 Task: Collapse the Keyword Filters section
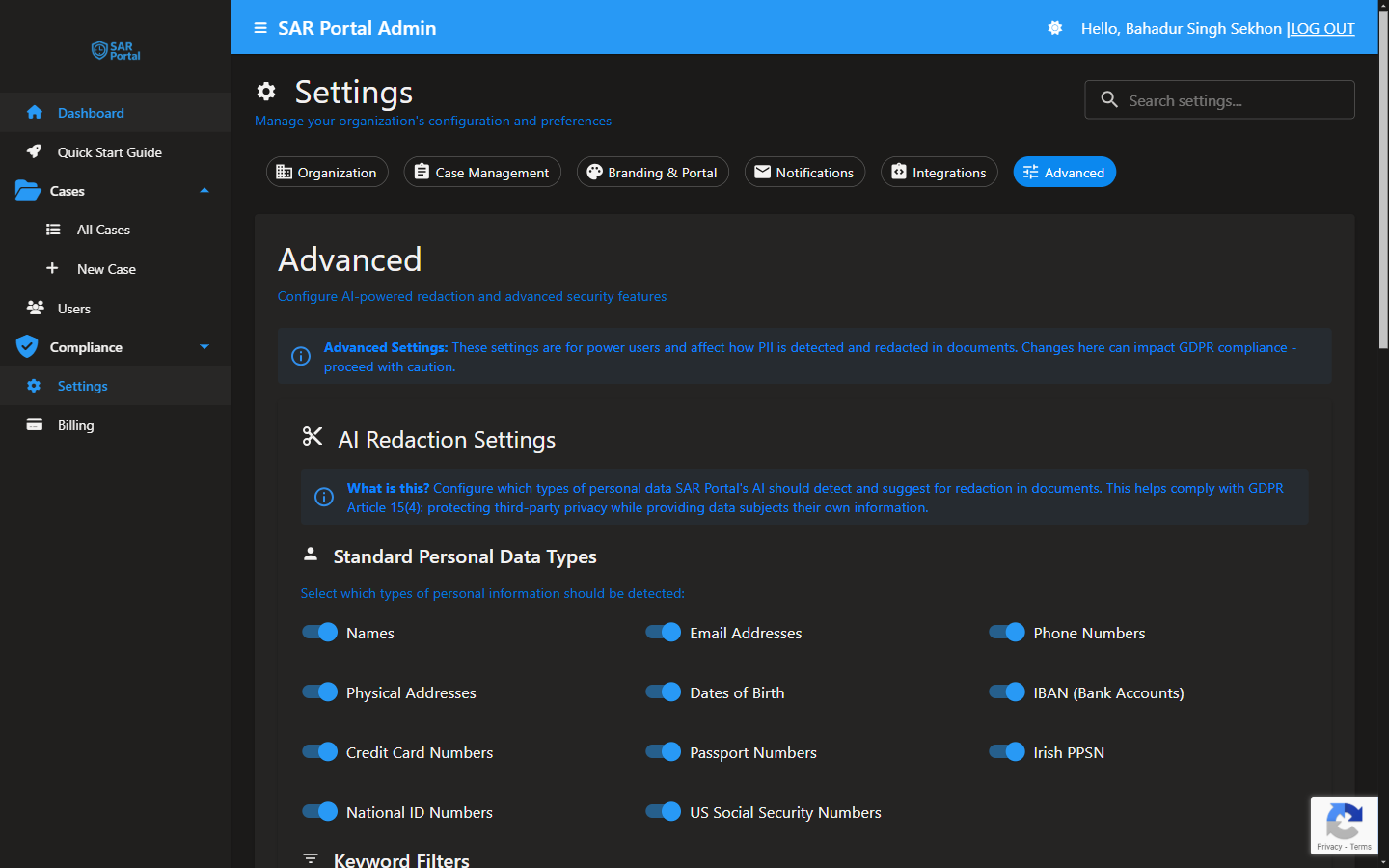tap(310, 857)
